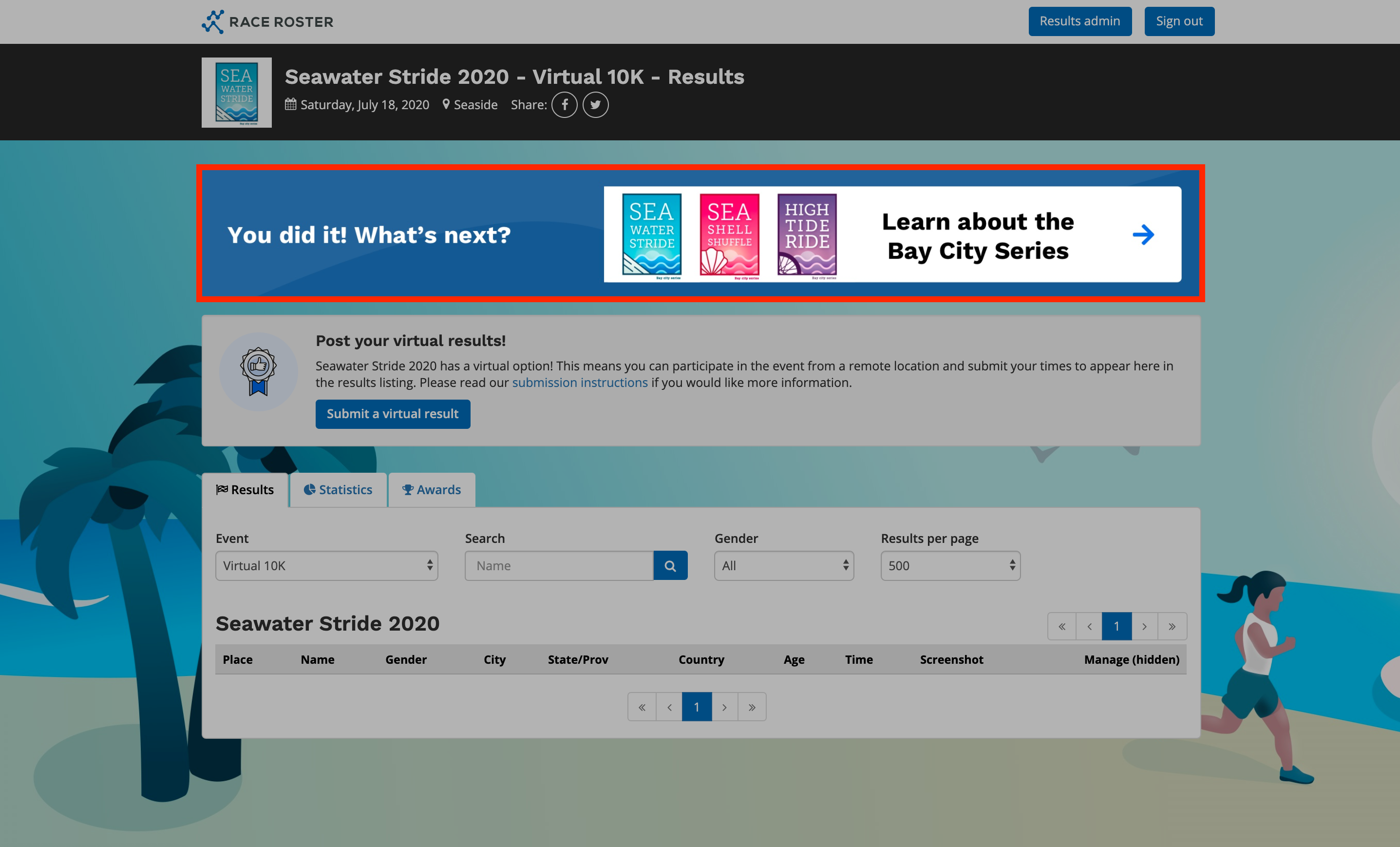
Task: Open the Gender filter dropdown
Action: (x=783, y=566)
